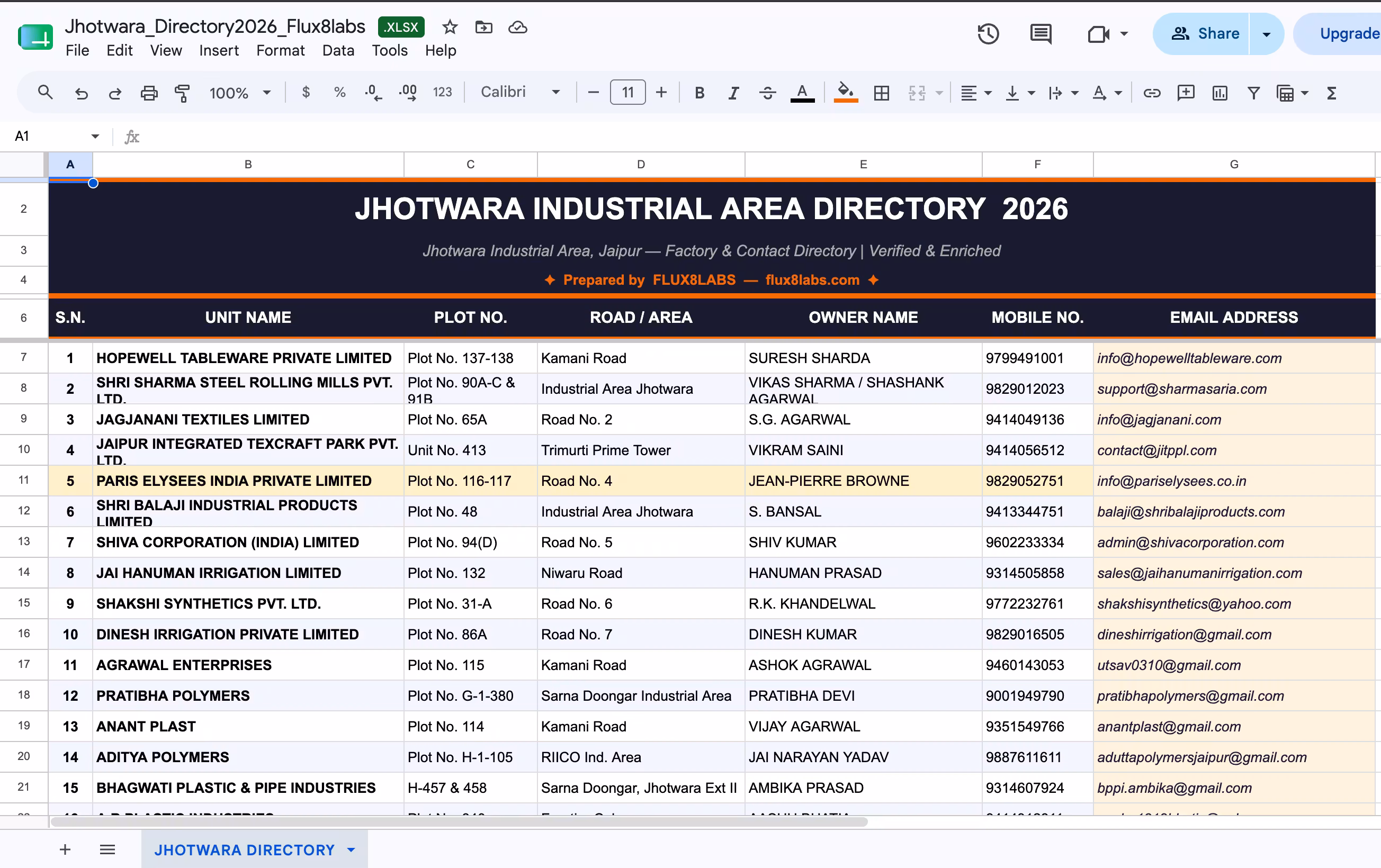The image size is (1381, 868).
Task: Open the Data menu
Action: [338, 50]
